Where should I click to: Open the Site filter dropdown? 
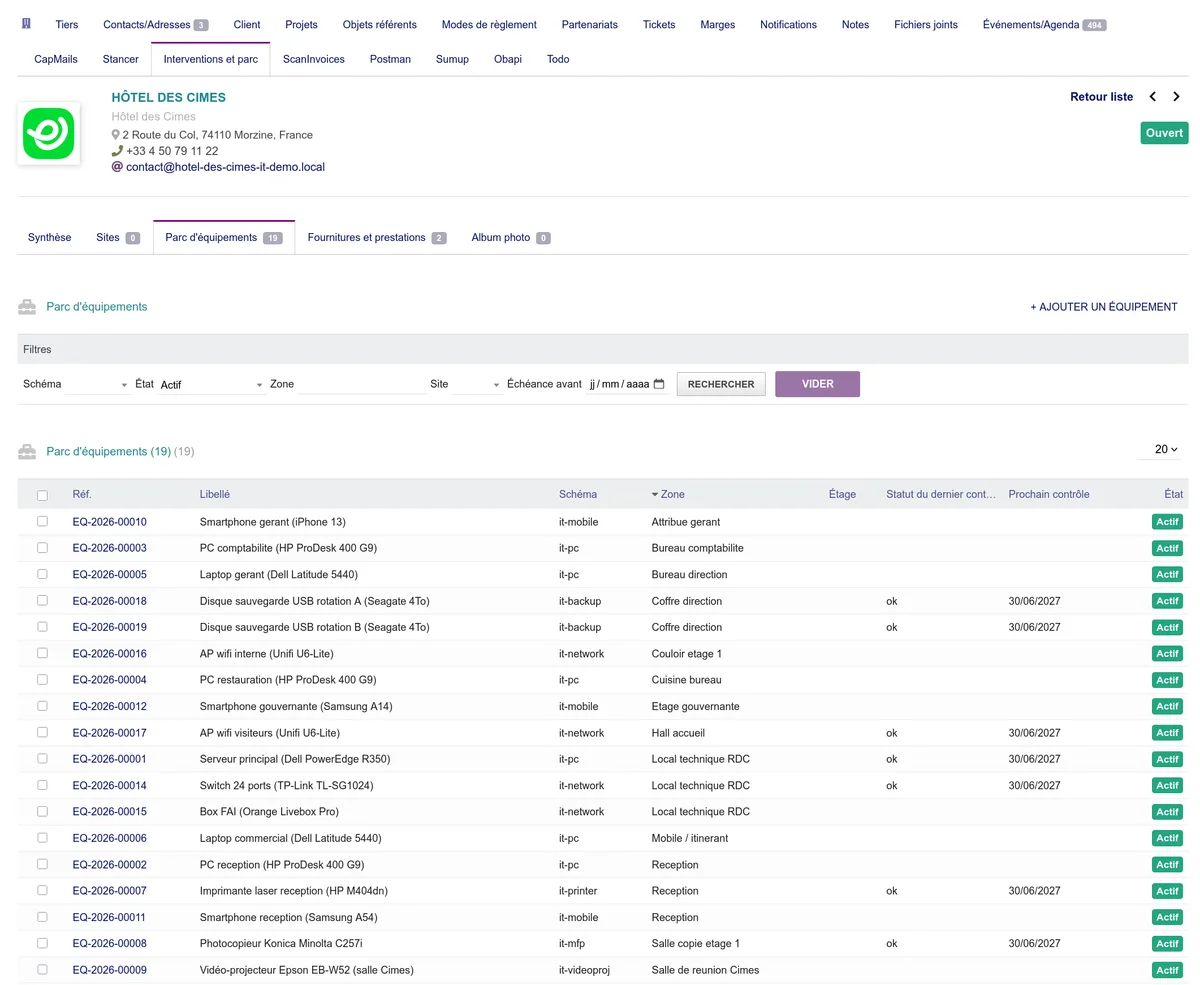[x=477, y=384]
